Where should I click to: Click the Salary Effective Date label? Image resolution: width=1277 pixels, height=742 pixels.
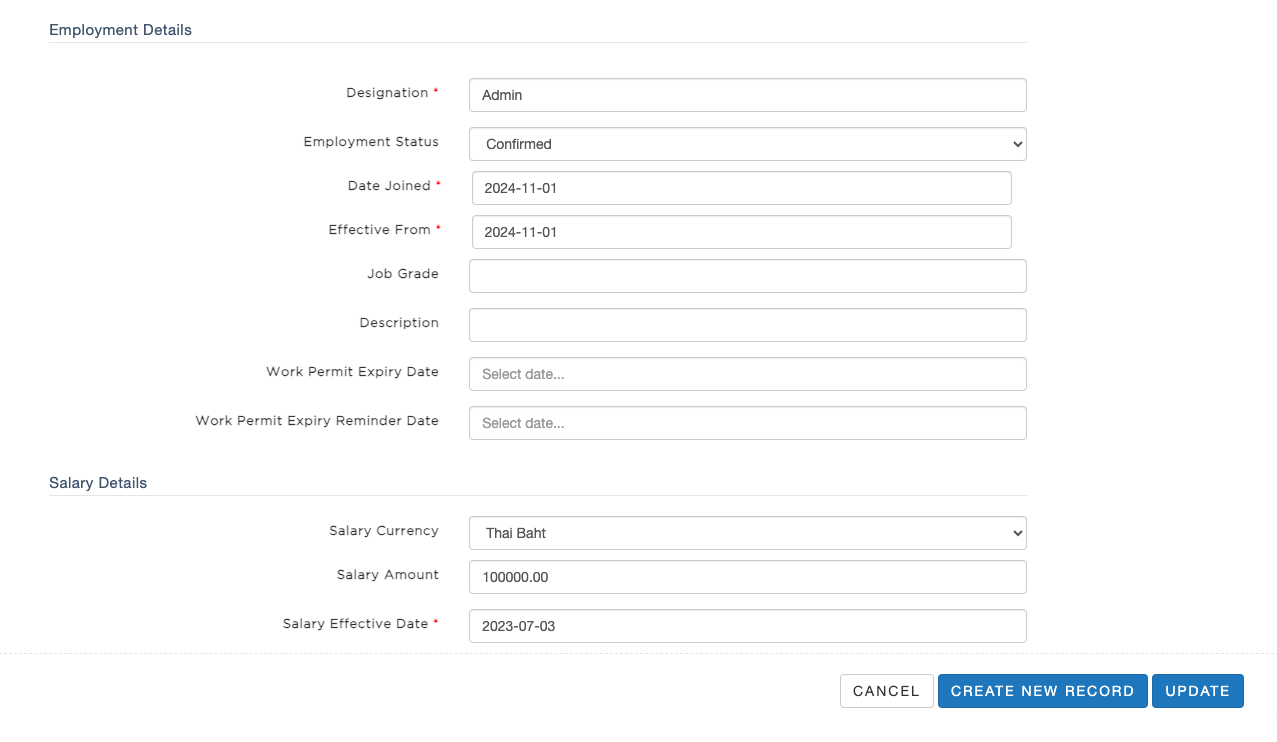355,624
